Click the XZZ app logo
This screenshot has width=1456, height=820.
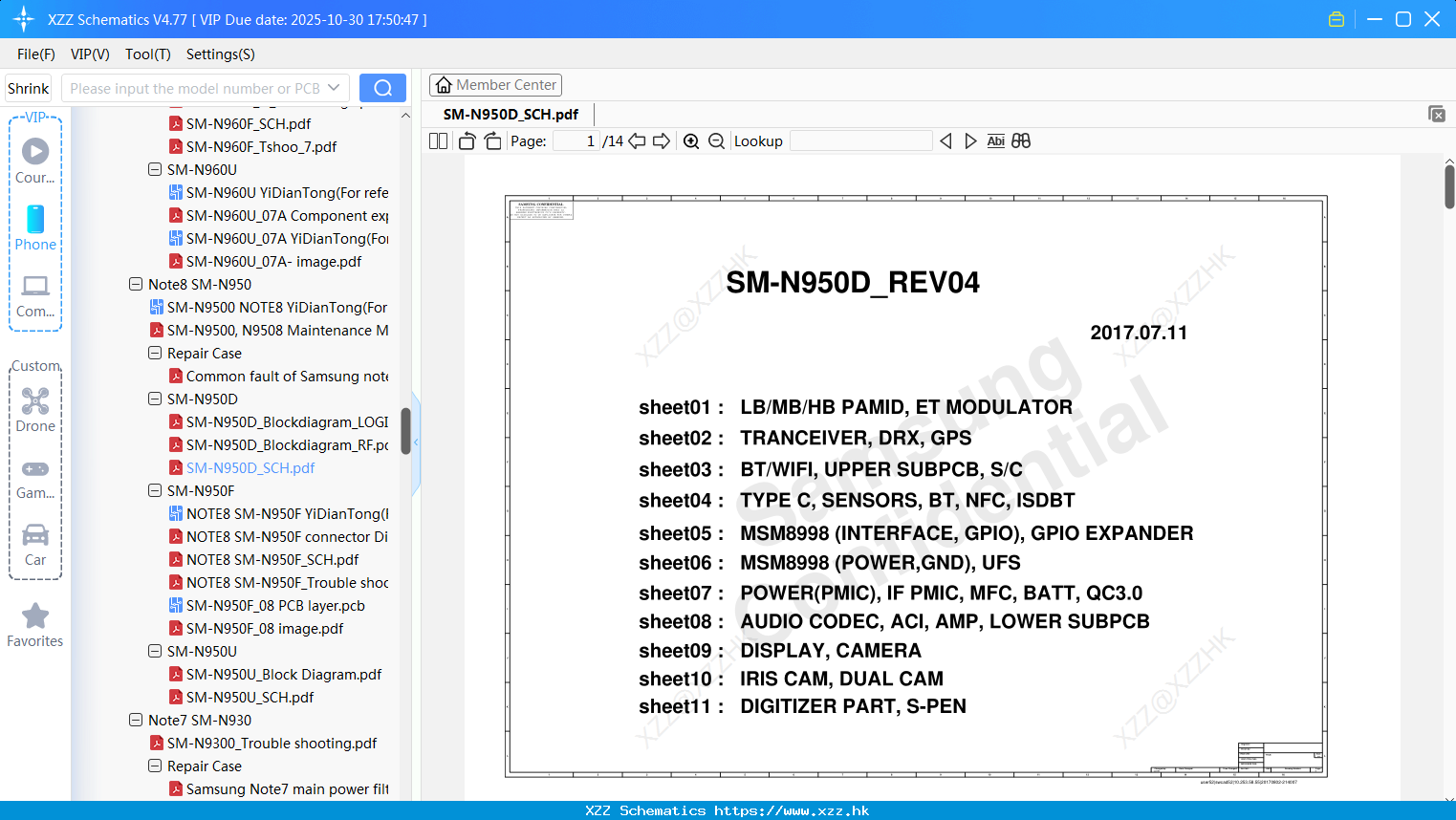click(x=24, y=19)
